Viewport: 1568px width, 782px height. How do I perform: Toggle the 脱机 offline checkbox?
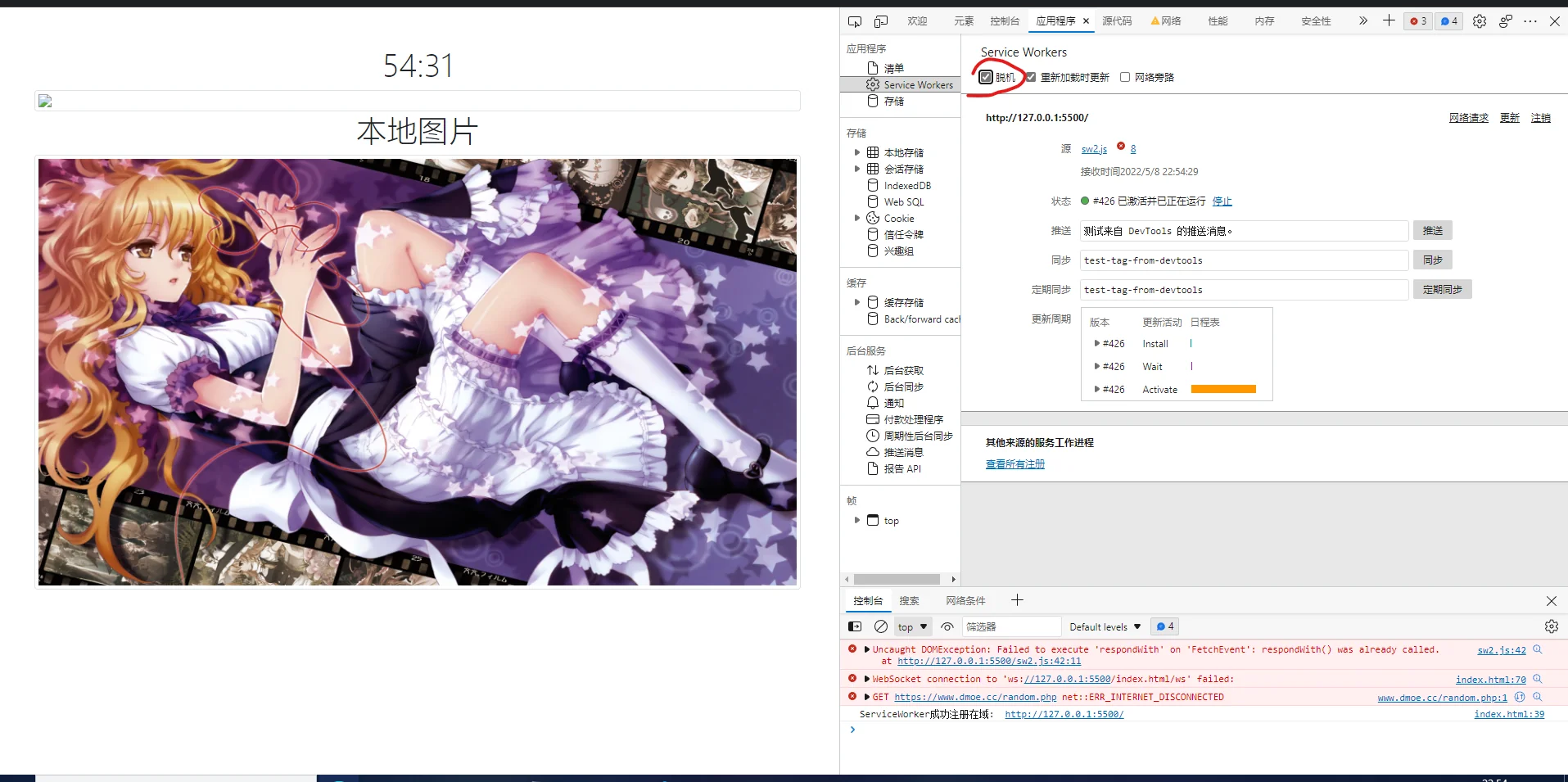[986, 77]
